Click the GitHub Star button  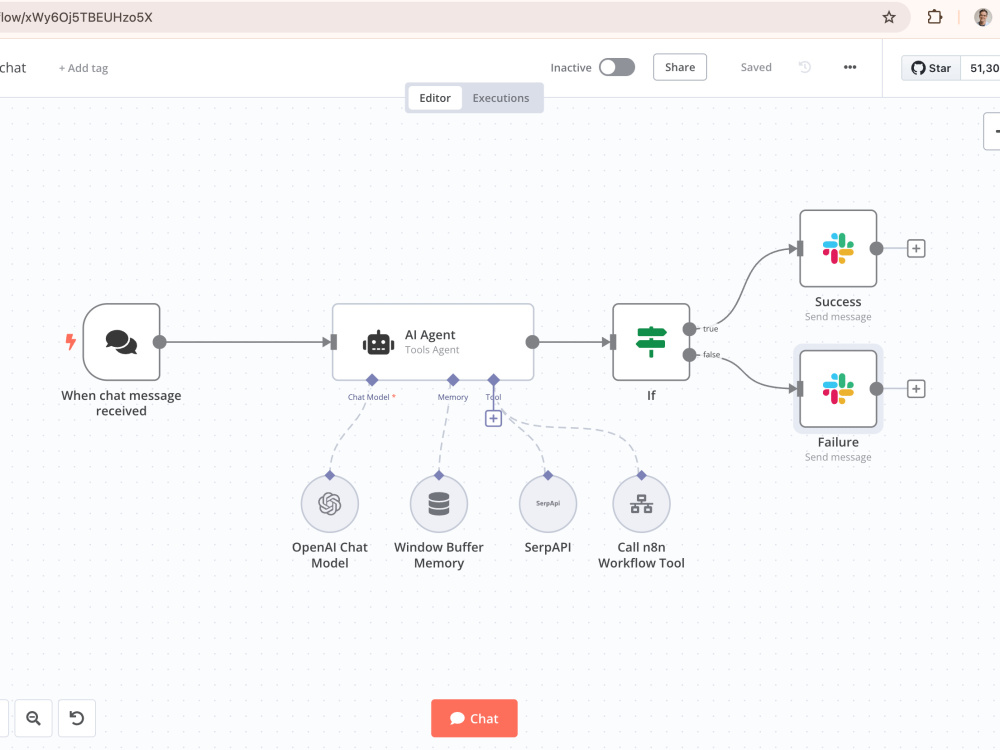point(931,68)
